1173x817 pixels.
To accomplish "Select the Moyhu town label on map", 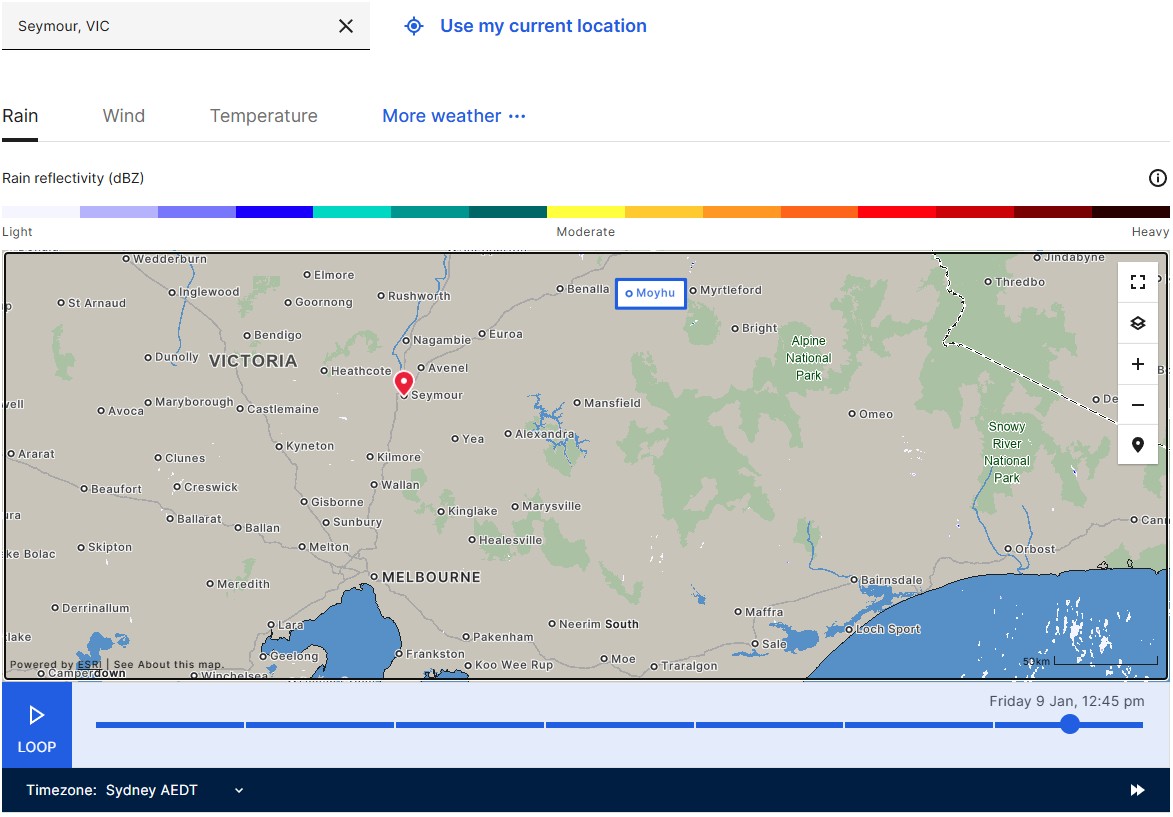I will pyautogui.click(x=651, y=293).
